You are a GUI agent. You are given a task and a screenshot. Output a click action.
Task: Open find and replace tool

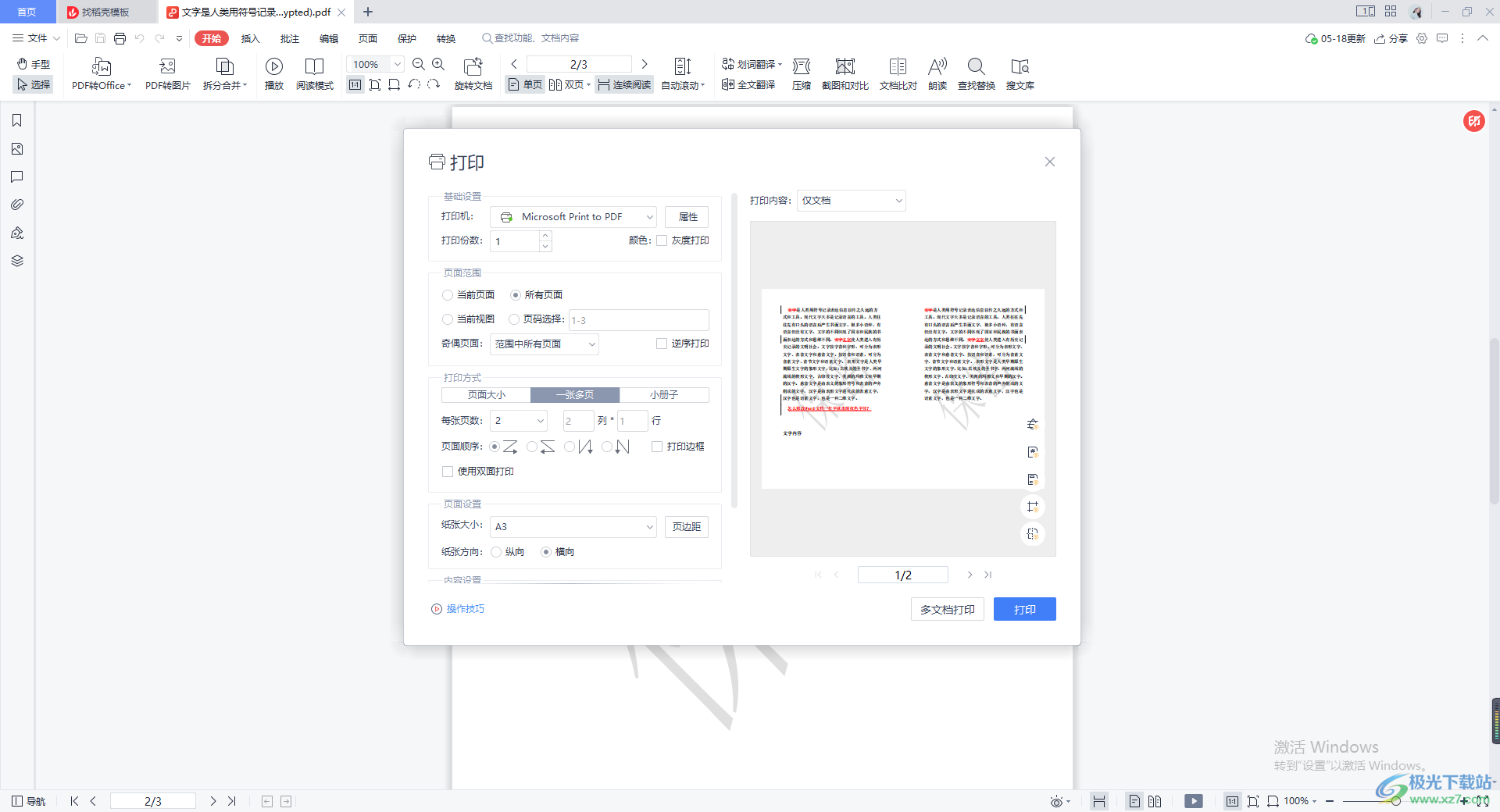pos(977,74)
